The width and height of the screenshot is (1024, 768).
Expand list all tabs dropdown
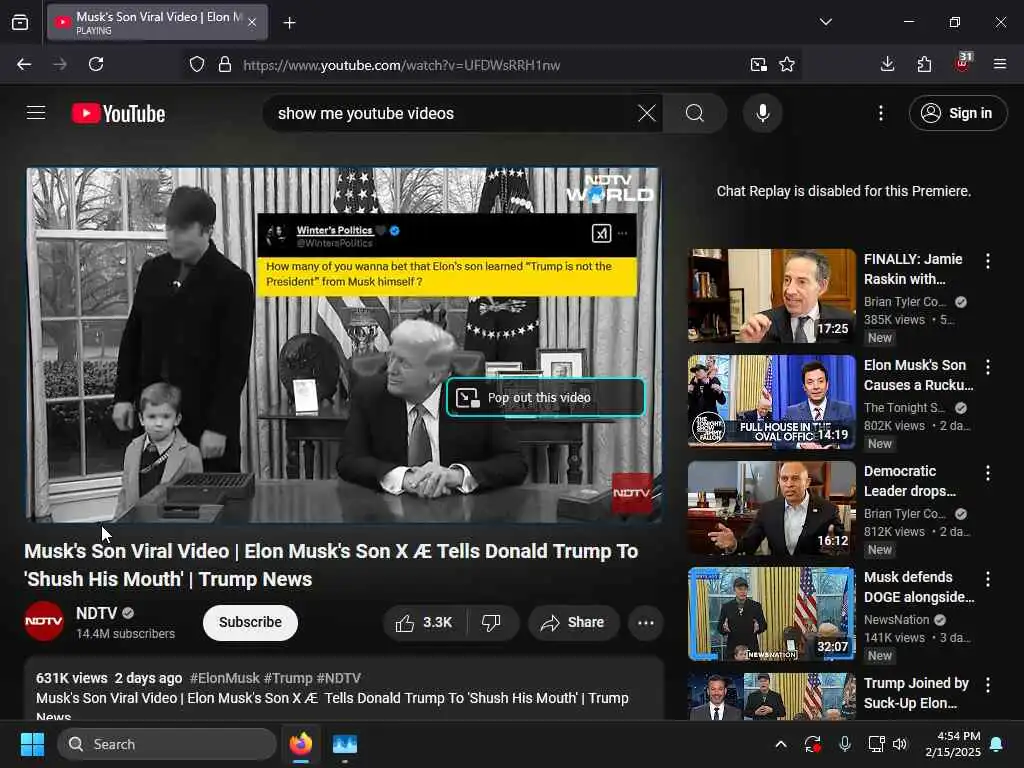825,22
